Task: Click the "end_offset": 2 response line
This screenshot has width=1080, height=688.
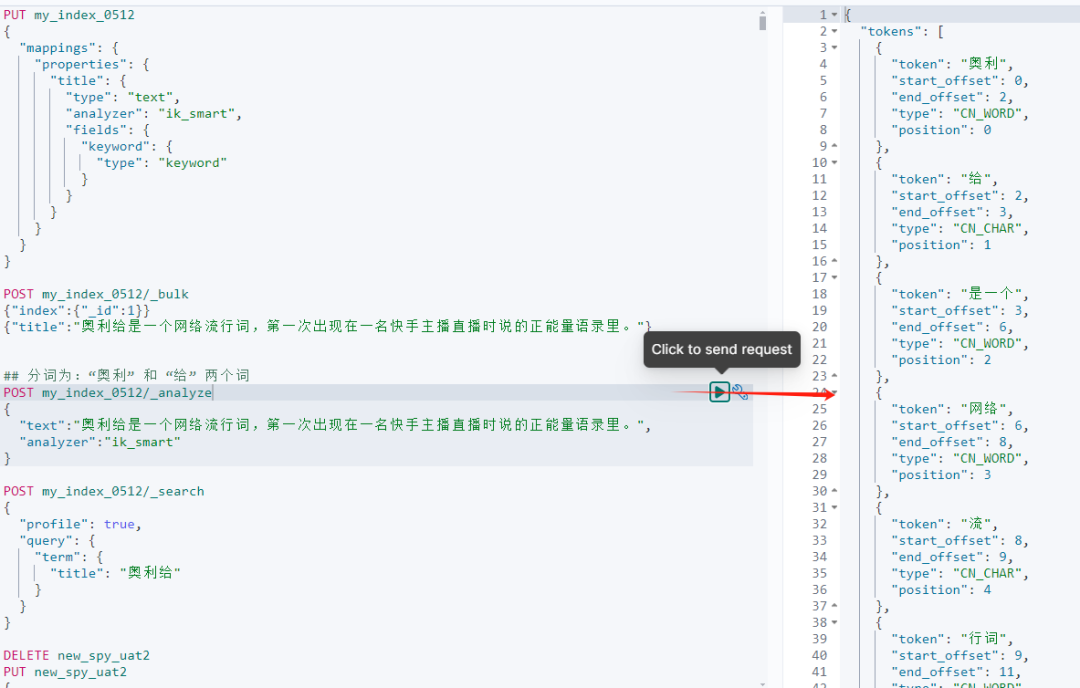Action: [x=952, y=97]
